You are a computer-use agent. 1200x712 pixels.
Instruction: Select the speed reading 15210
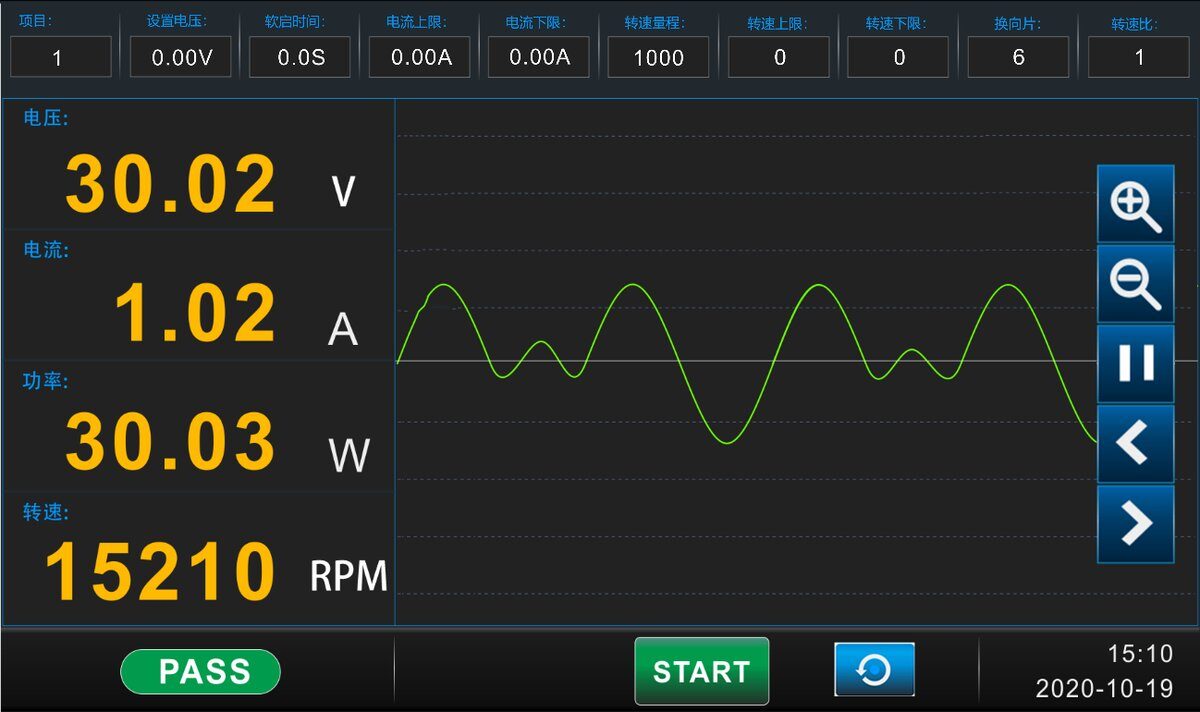[x=160, y=572]
